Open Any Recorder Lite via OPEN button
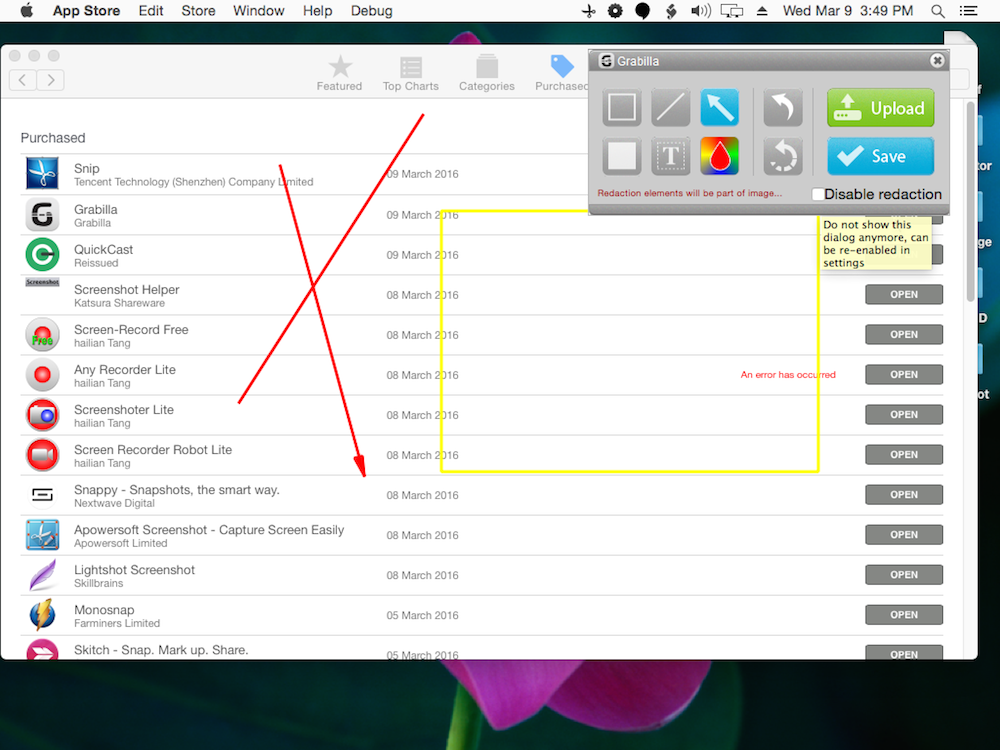 (x=904, y=374)
